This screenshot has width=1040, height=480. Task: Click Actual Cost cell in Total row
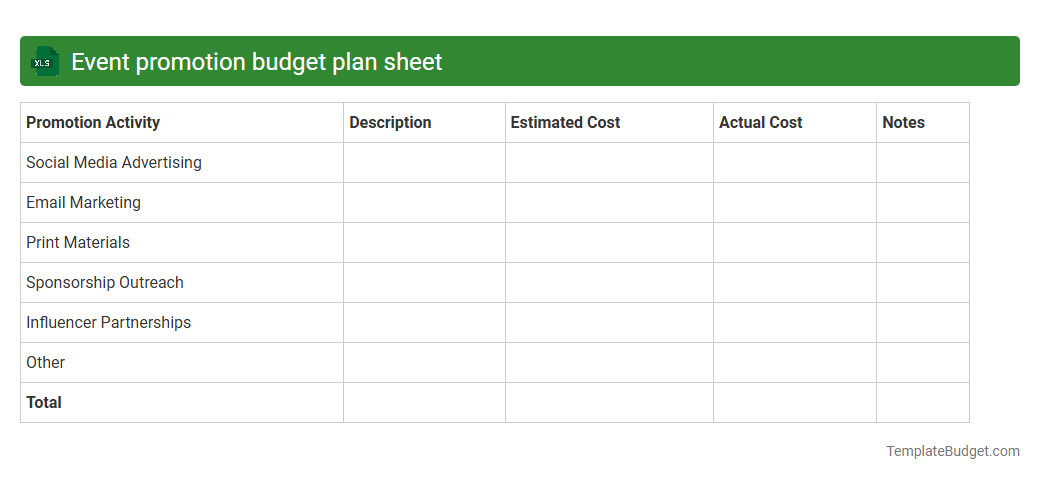click(x=795, y=402)
